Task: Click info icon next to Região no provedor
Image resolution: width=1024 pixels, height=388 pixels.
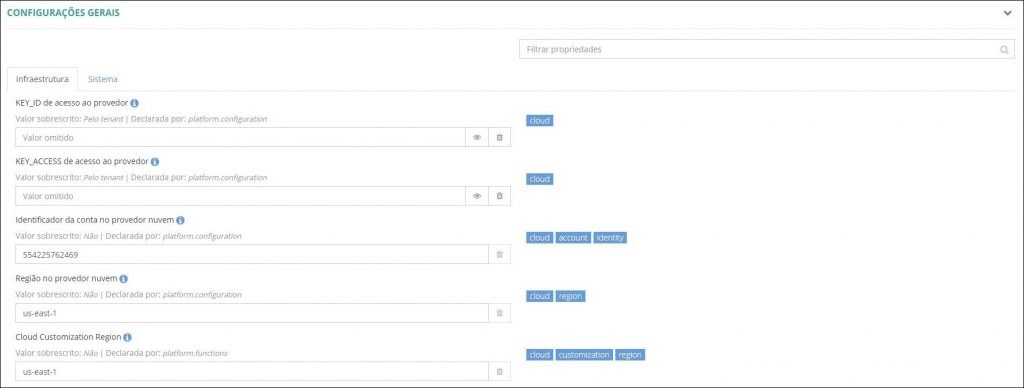Action: pyautogui.click(x=123, y=278)
